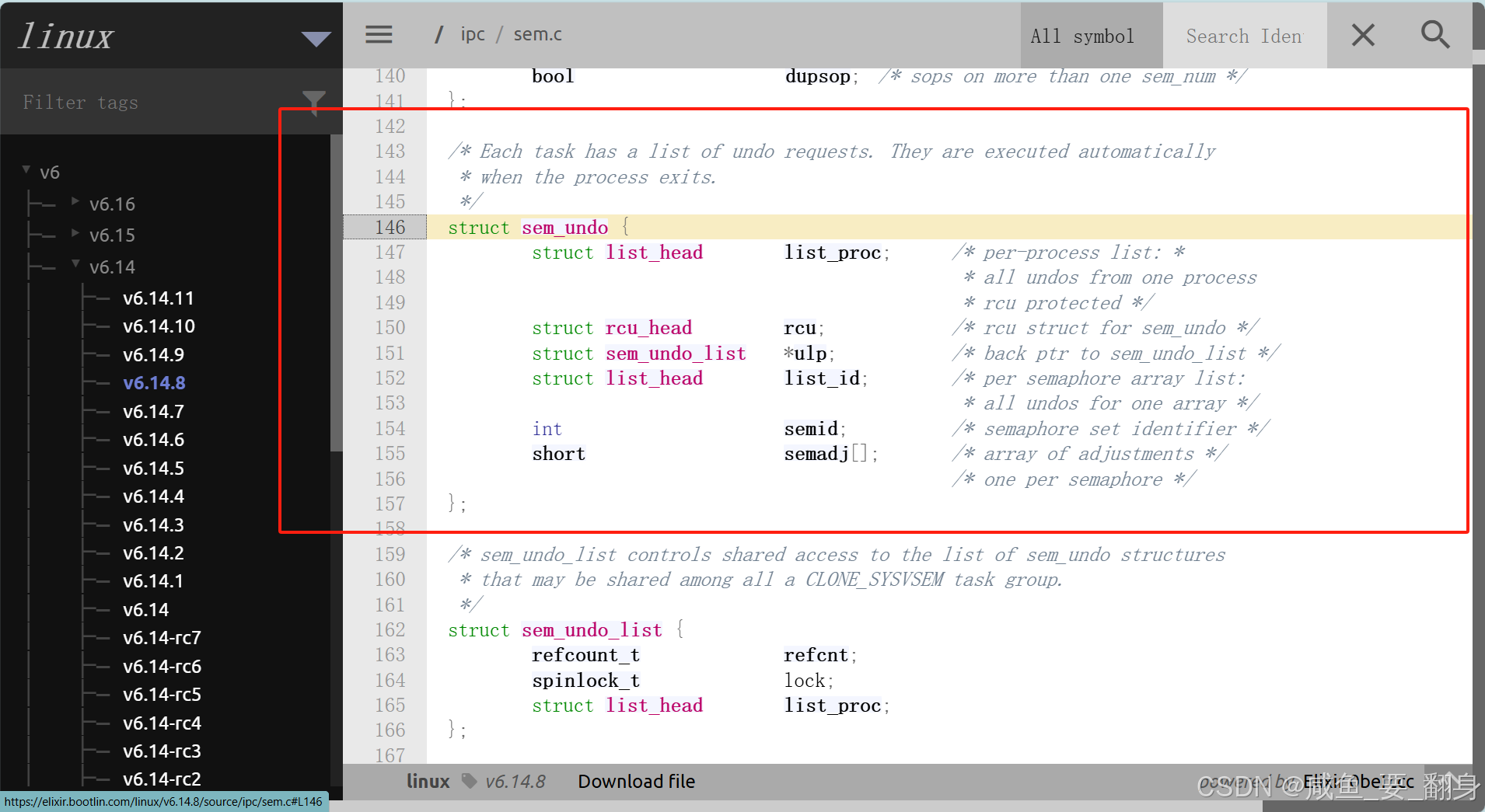Open sem_undo_list identifier on line 162
Image resolution: width=1485 pixels, height=812 pixels.
pyautogui.click(x=592, y=630)
